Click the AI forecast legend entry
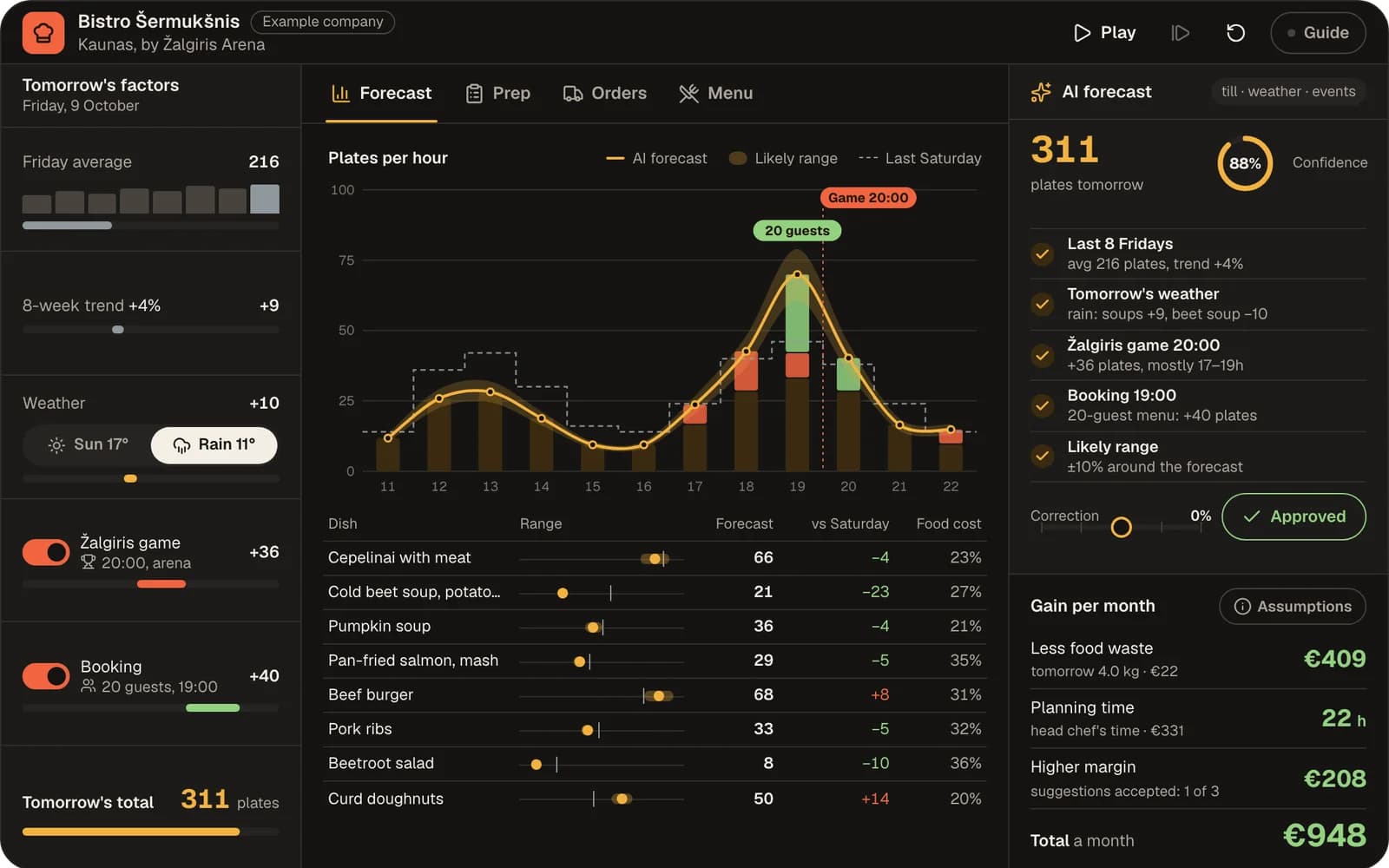 (656, 158)
